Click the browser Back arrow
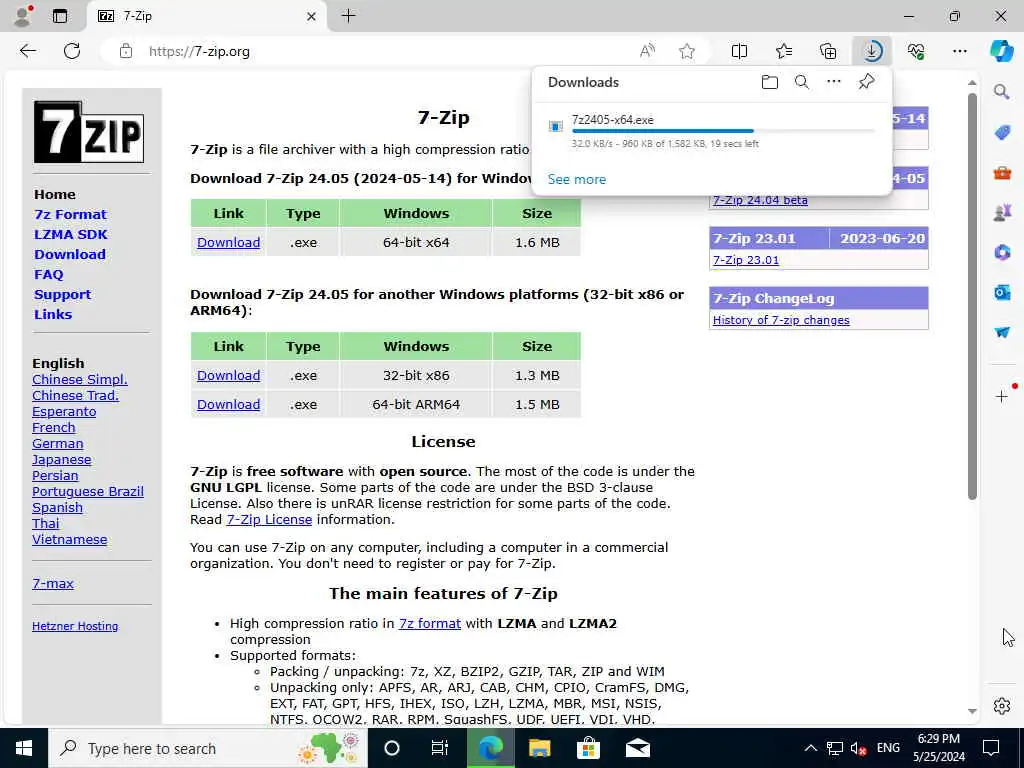Viewport: 1024px width, 768px height. [x=27, y=51]
